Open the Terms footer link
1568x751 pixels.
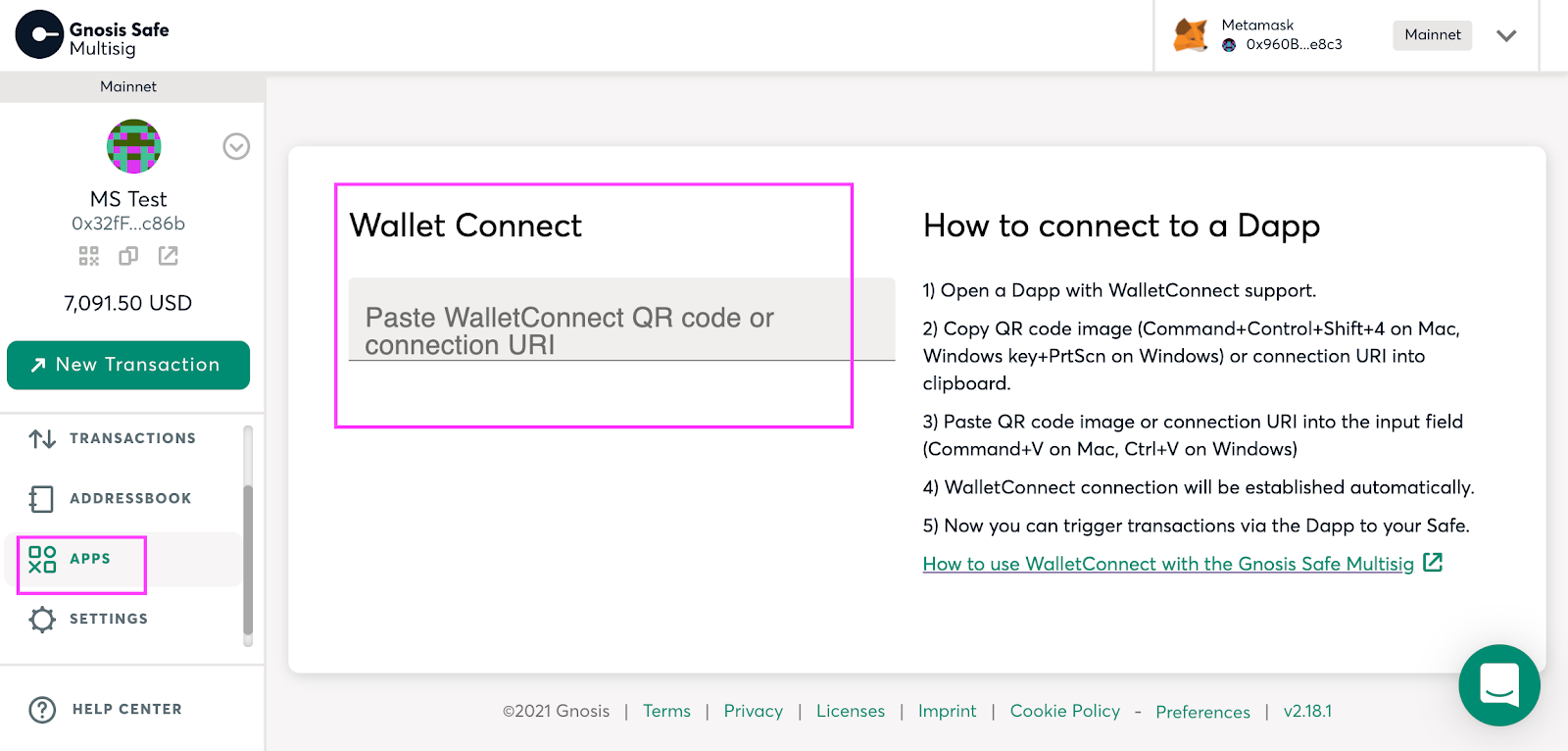click(666, 711)
